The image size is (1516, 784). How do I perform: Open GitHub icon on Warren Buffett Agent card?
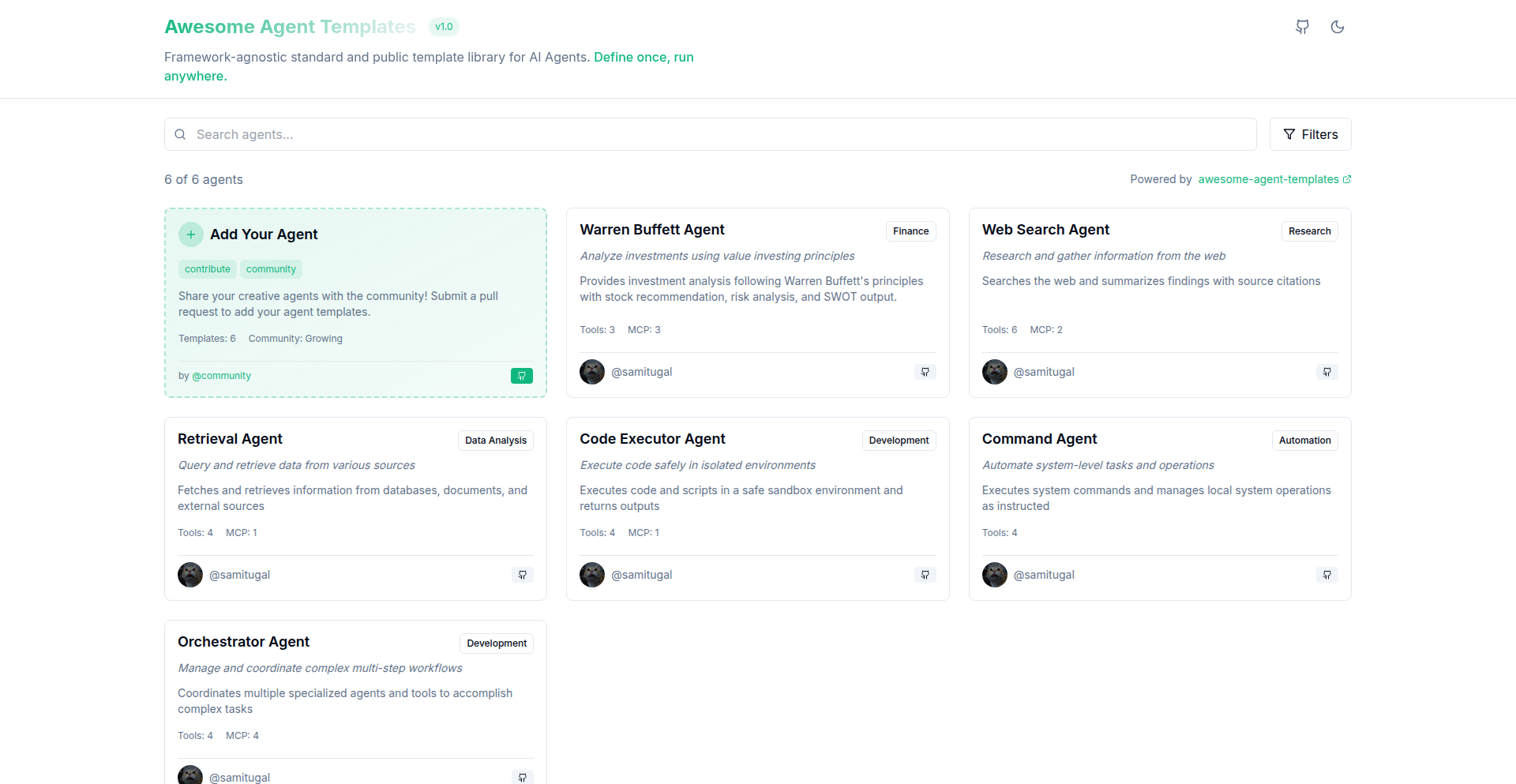pyautogui.click(x=925, y=372)
